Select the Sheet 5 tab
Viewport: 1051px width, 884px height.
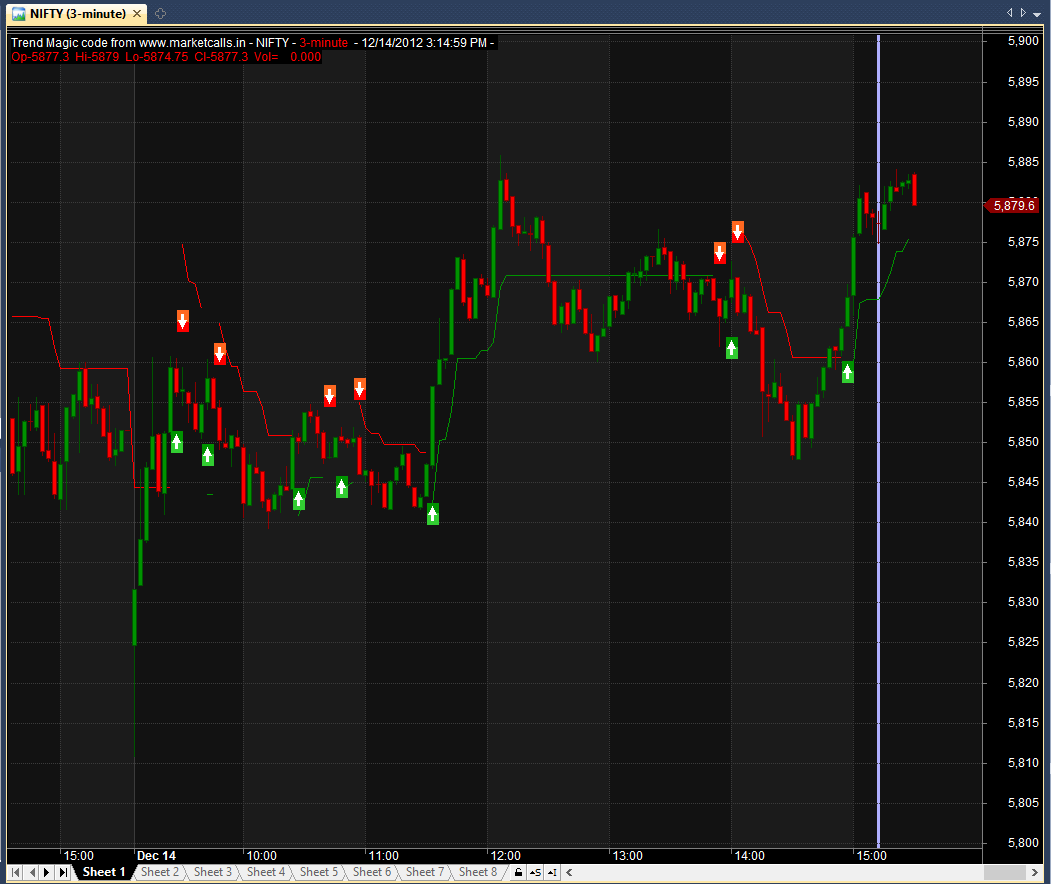[x=318, y=872]
